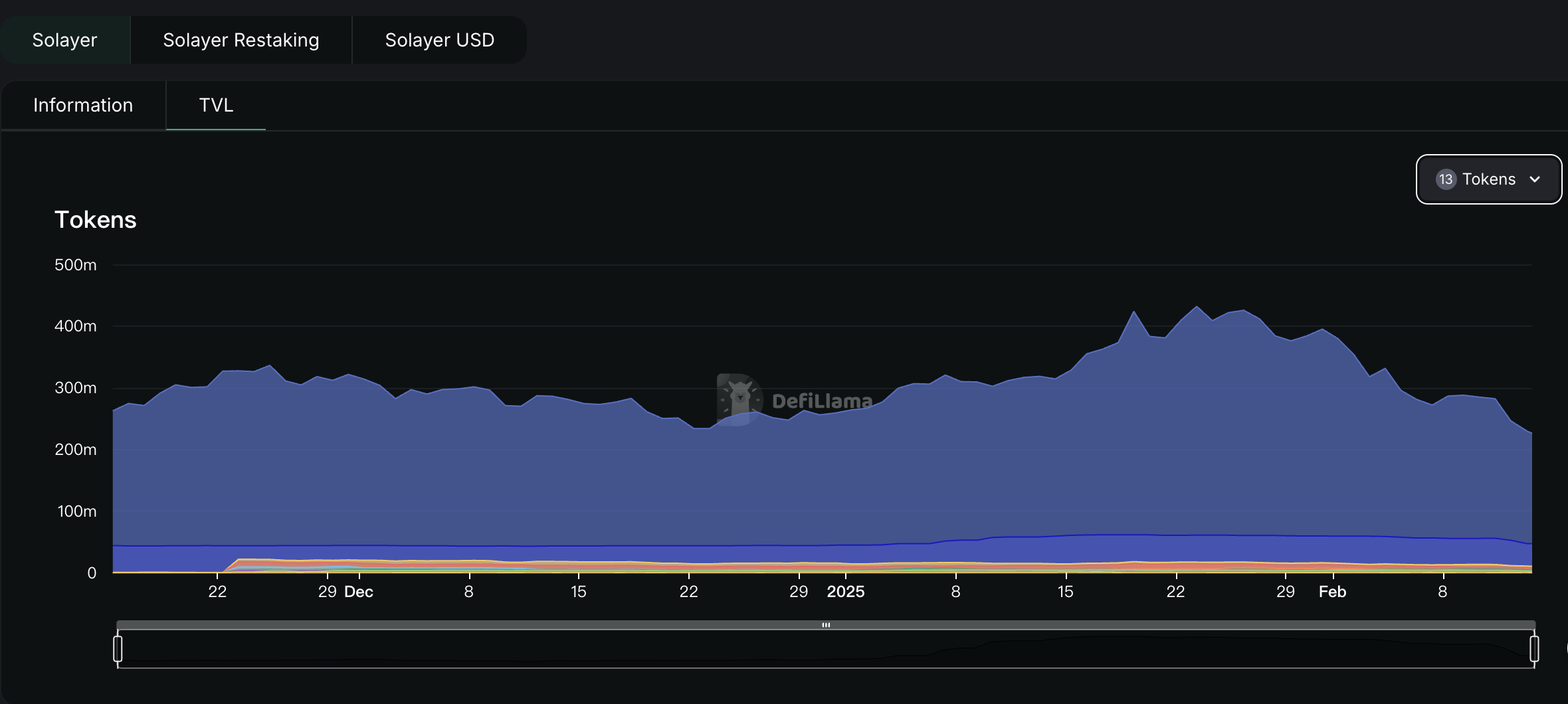The image size is (1568, 704).
Task: Open the Information tab
Action: click(x=83, y=105)
